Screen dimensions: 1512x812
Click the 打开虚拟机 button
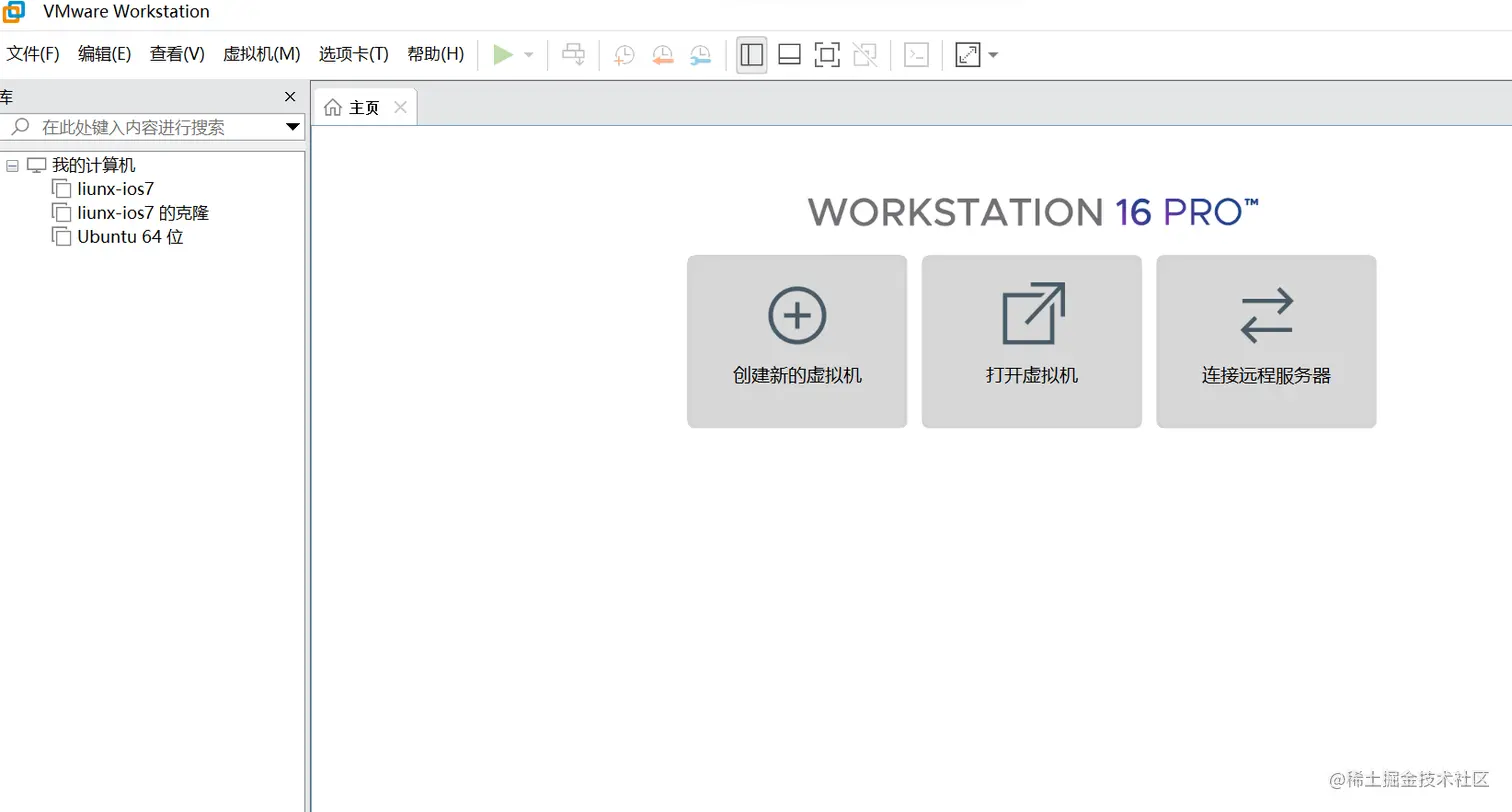pos(1032,341)
